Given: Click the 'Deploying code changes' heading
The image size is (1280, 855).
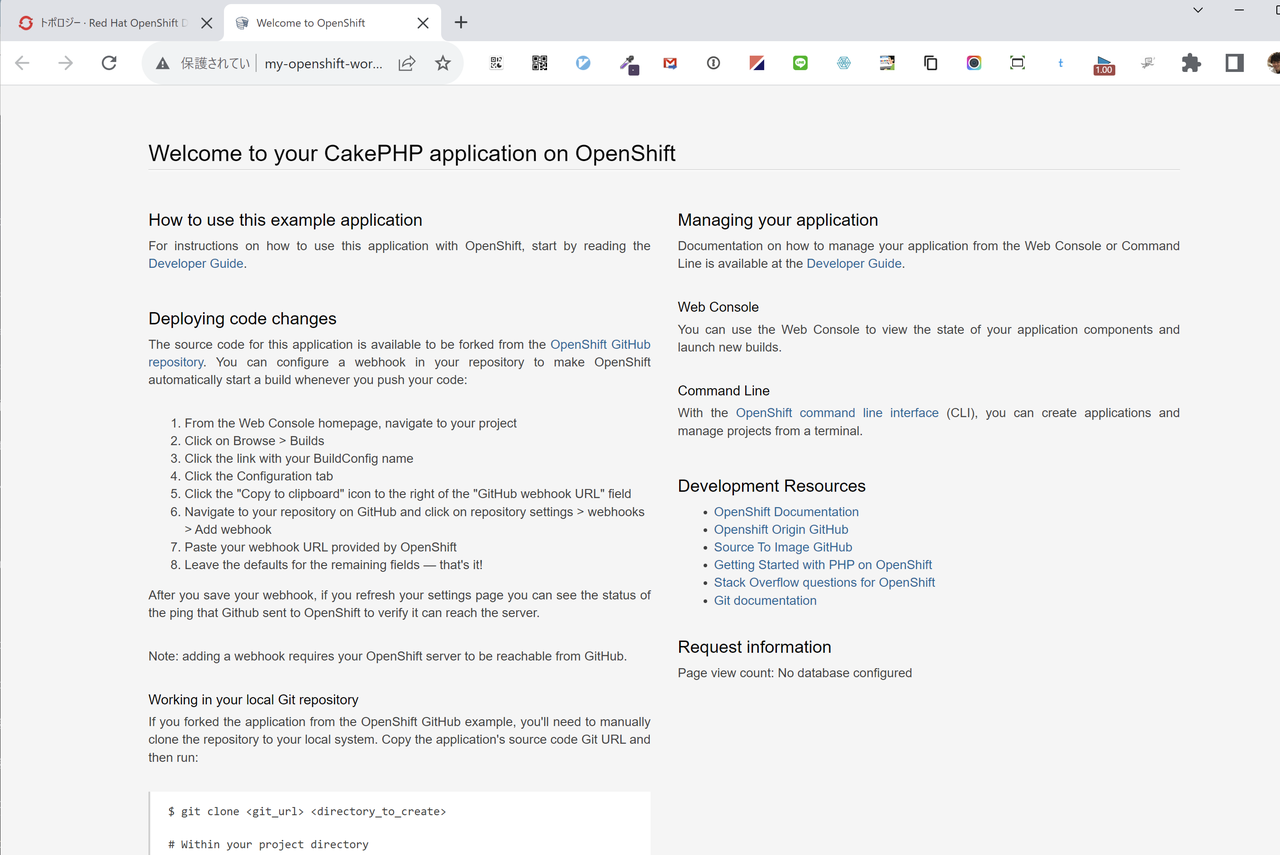Looking at the screenshot, I should pos(242,319).
